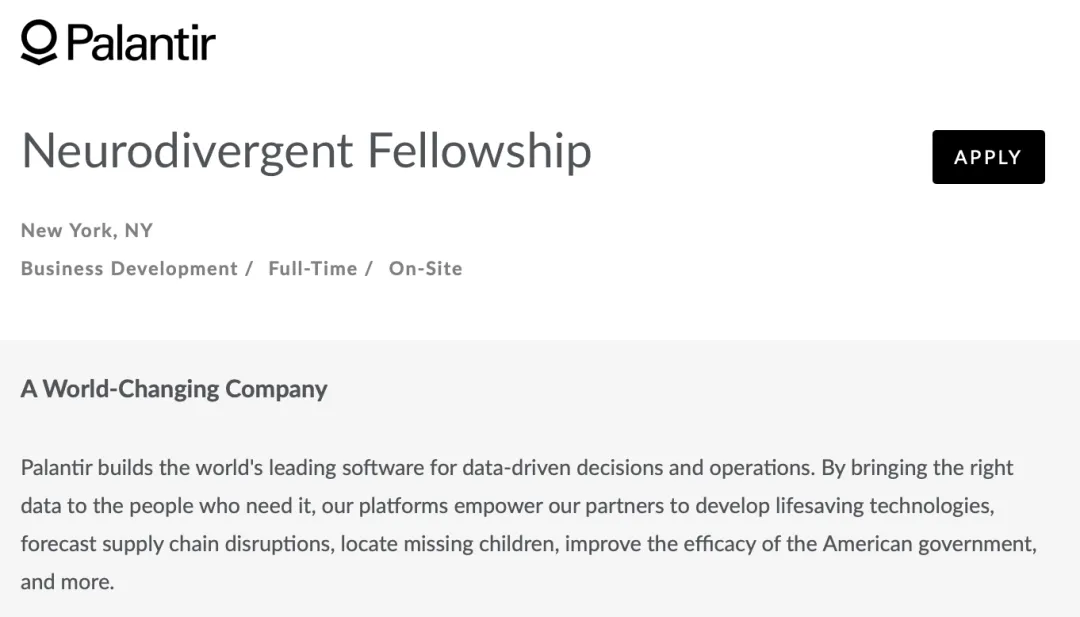Viewport: 1080px width, 617px height.
Task: Click the slash after Full-Time
Action: click(369, 268)
